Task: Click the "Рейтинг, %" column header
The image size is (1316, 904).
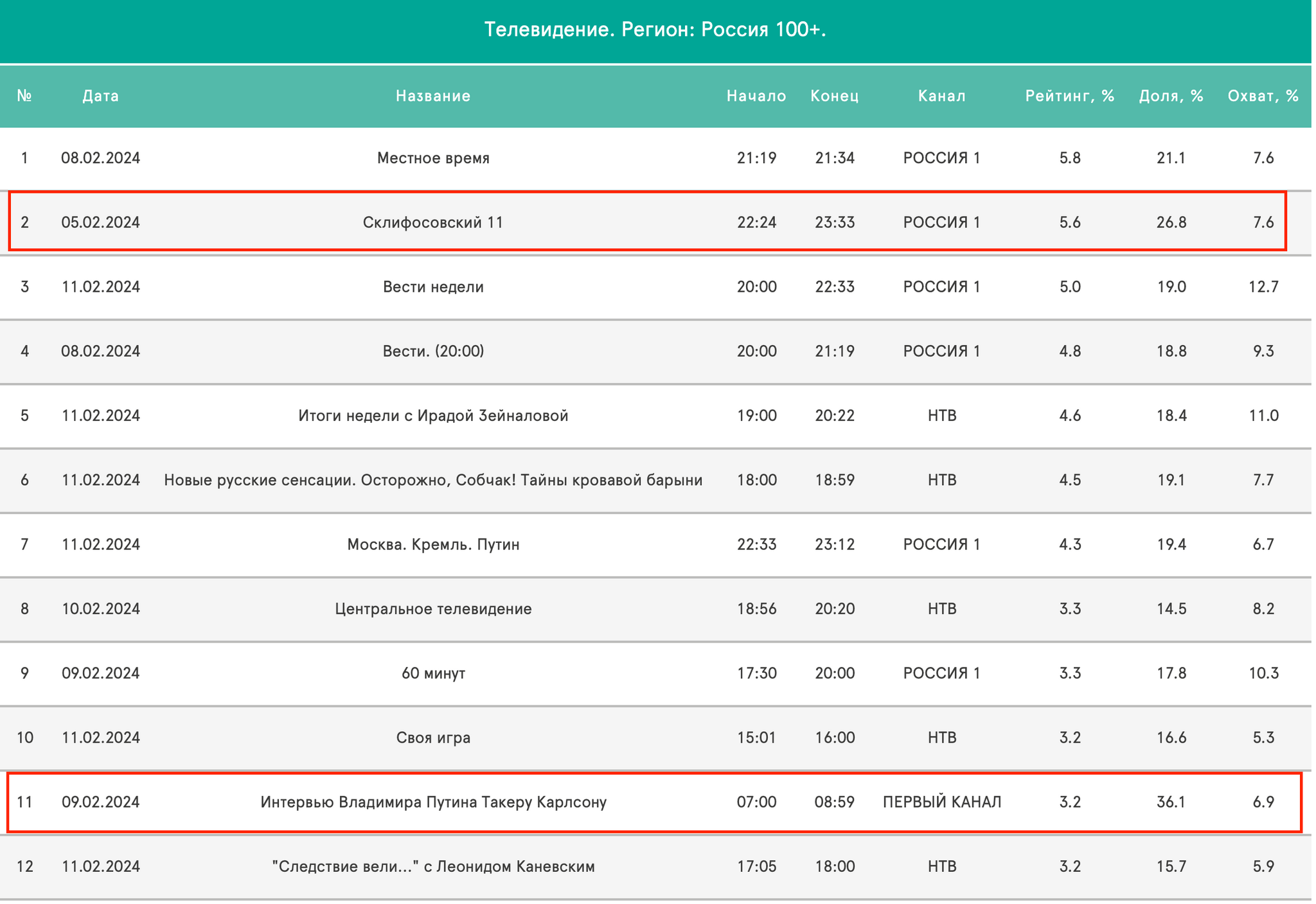Action: pos(1070,96)
